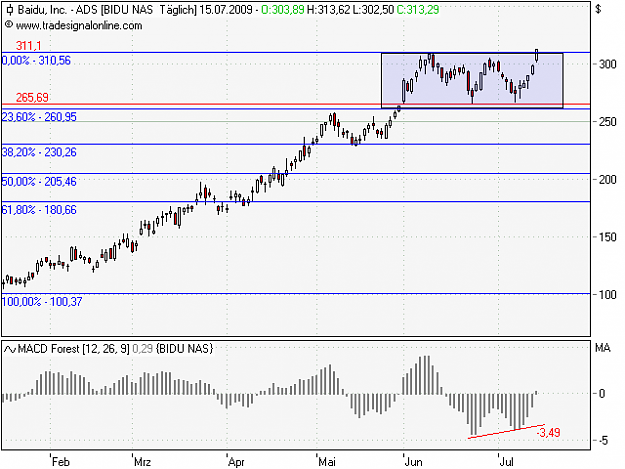Click the close value 'C:313,29'

tap(418, 10)
